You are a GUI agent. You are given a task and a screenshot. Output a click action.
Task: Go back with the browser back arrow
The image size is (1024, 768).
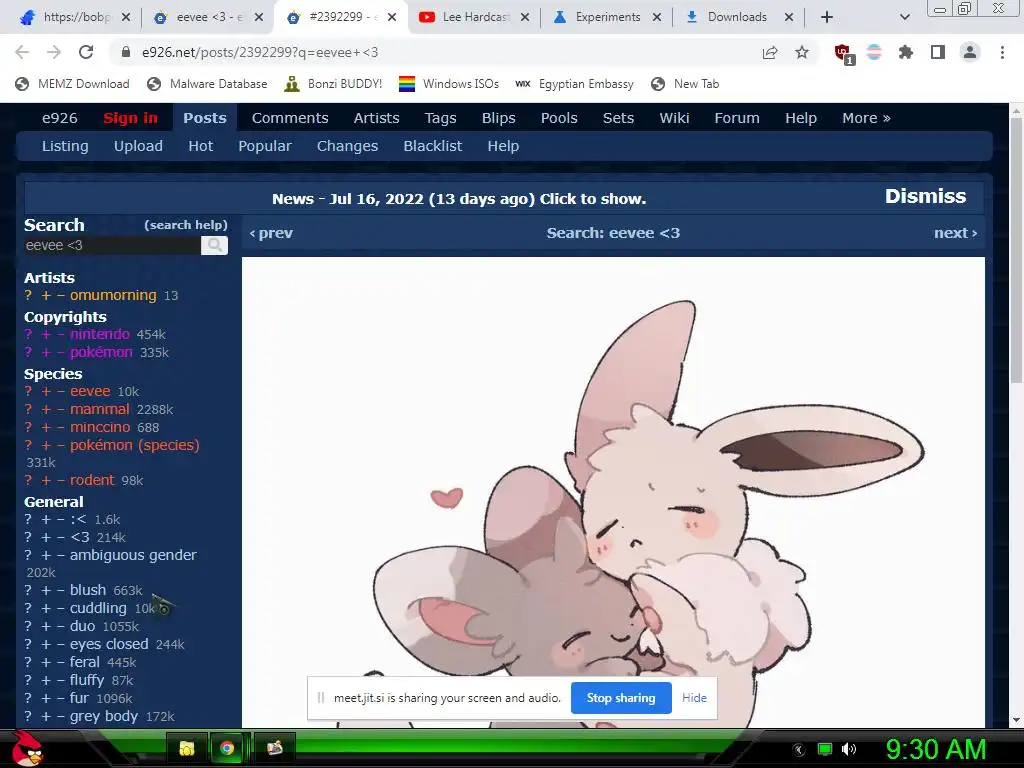click(22, 52)
